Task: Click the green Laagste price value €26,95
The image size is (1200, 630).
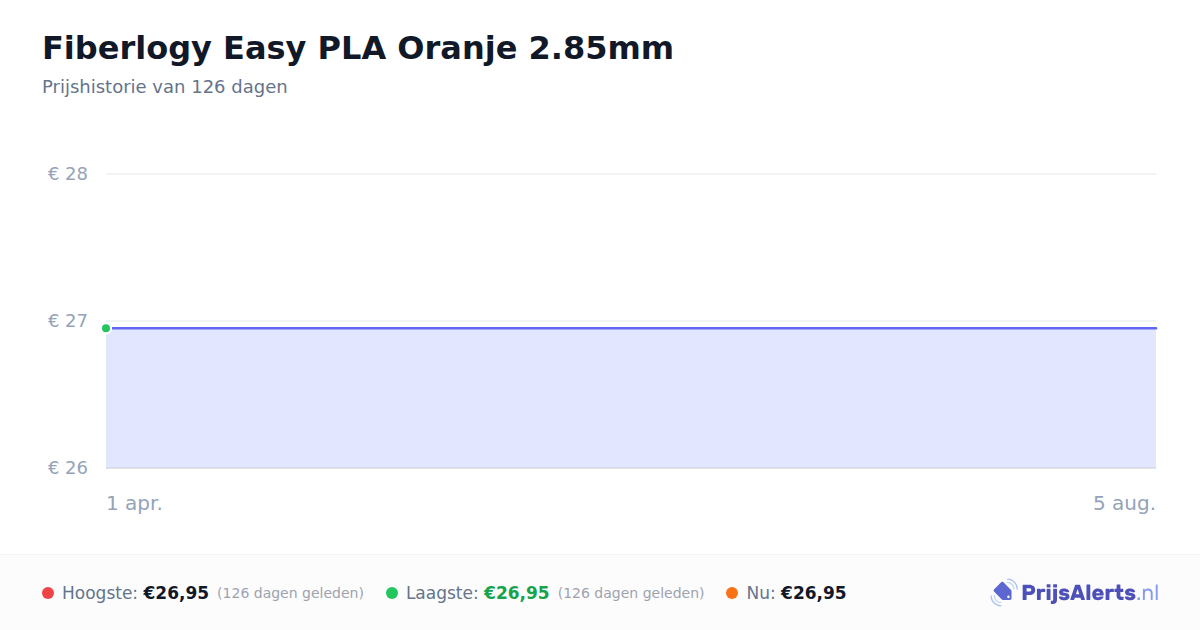Action: point(517,593)
